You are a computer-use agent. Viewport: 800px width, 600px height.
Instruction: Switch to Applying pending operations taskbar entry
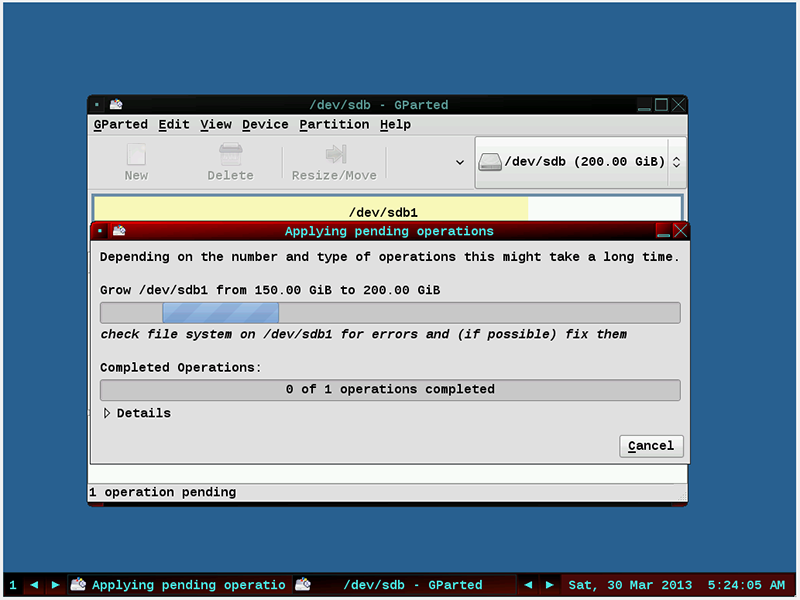click(179, 585)
